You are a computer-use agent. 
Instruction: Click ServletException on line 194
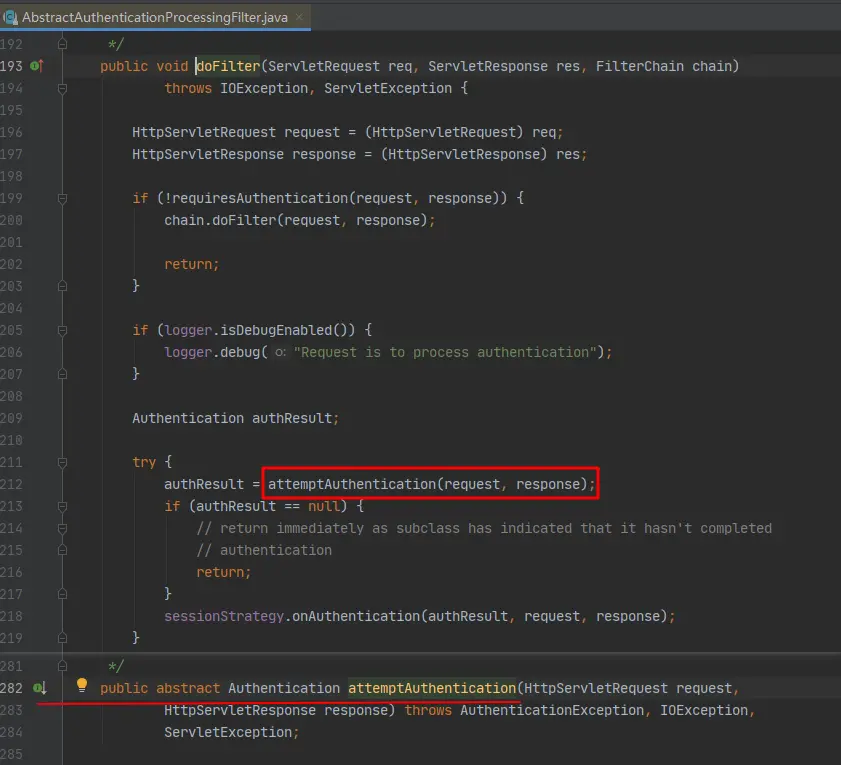click(388, 88)
